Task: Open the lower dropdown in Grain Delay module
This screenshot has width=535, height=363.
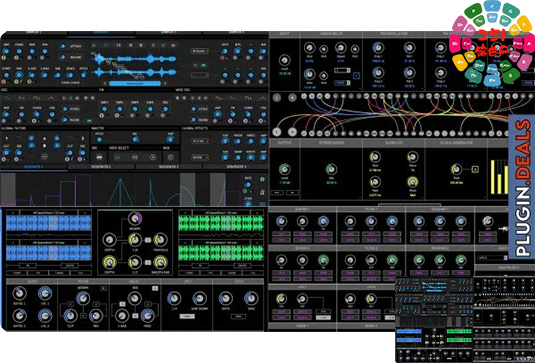Action: (342, 83)
